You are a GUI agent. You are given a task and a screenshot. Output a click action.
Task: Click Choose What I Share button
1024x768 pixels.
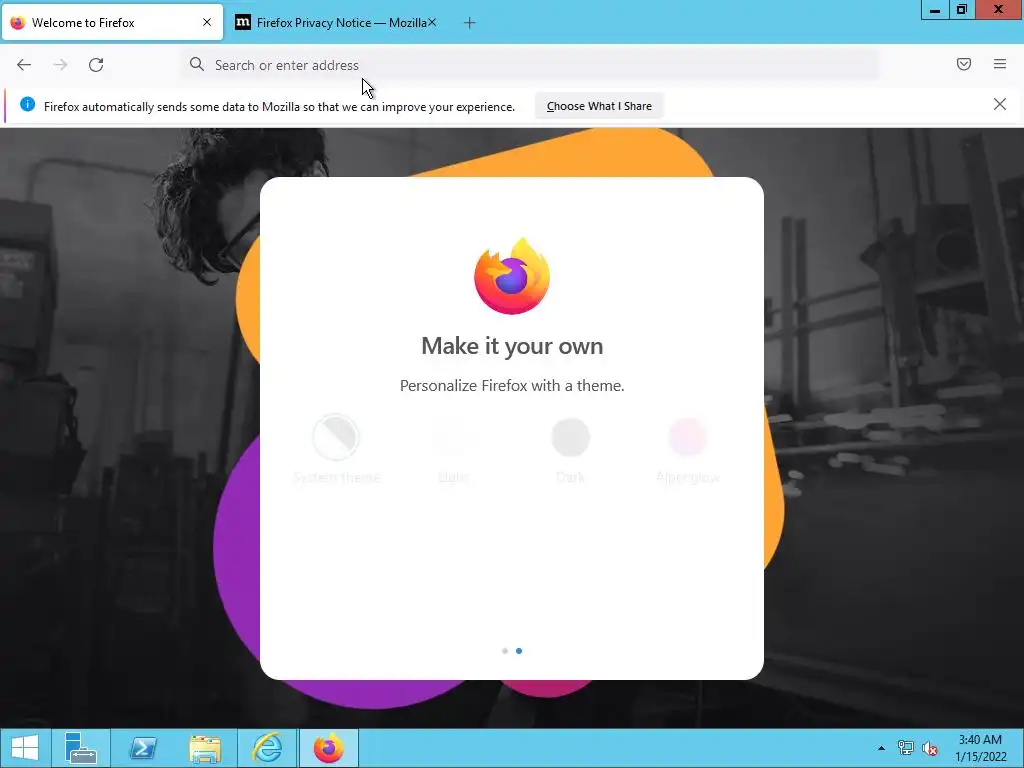599,106
